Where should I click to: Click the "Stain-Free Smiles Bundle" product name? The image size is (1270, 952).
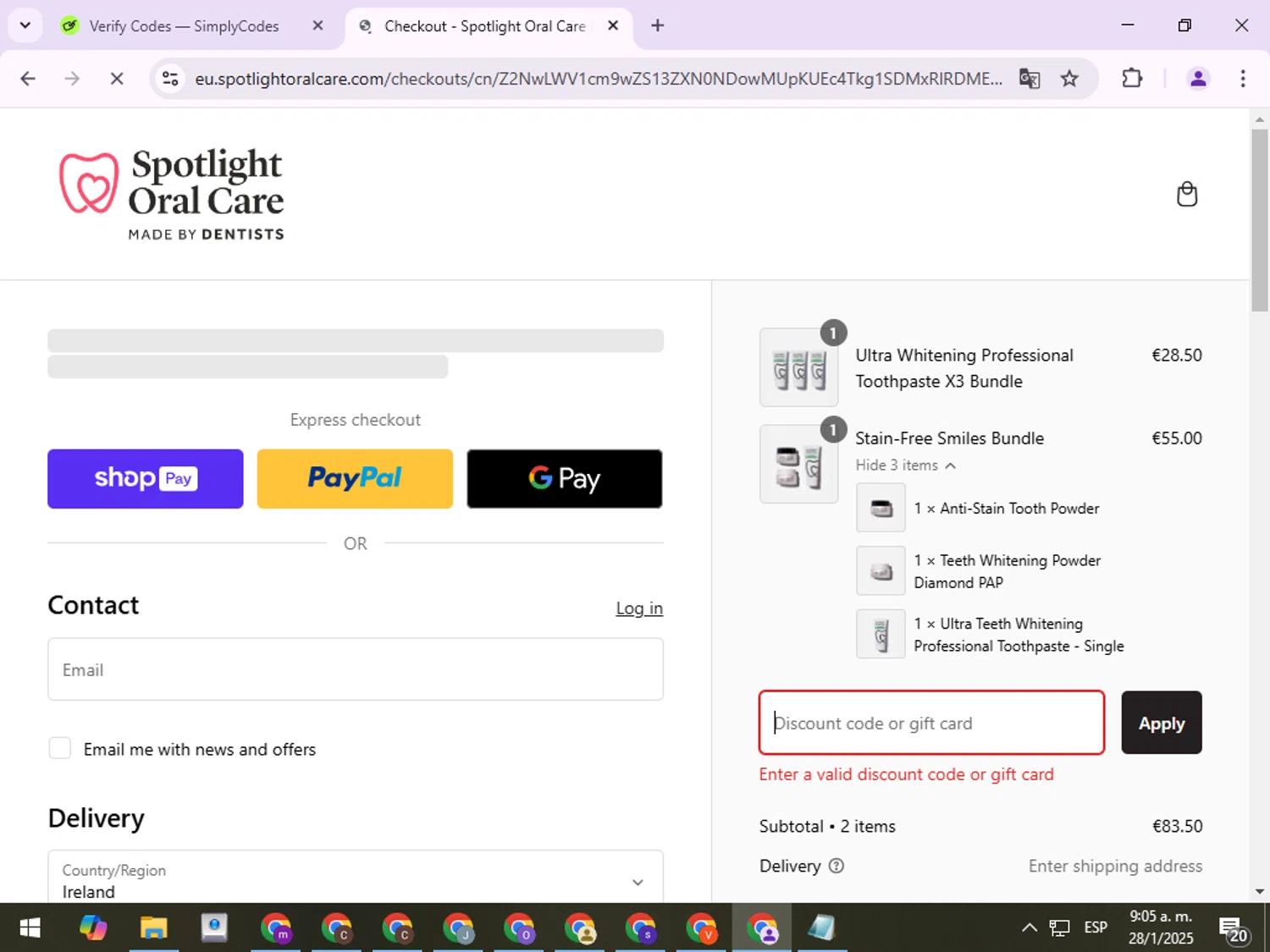(949, 438)
